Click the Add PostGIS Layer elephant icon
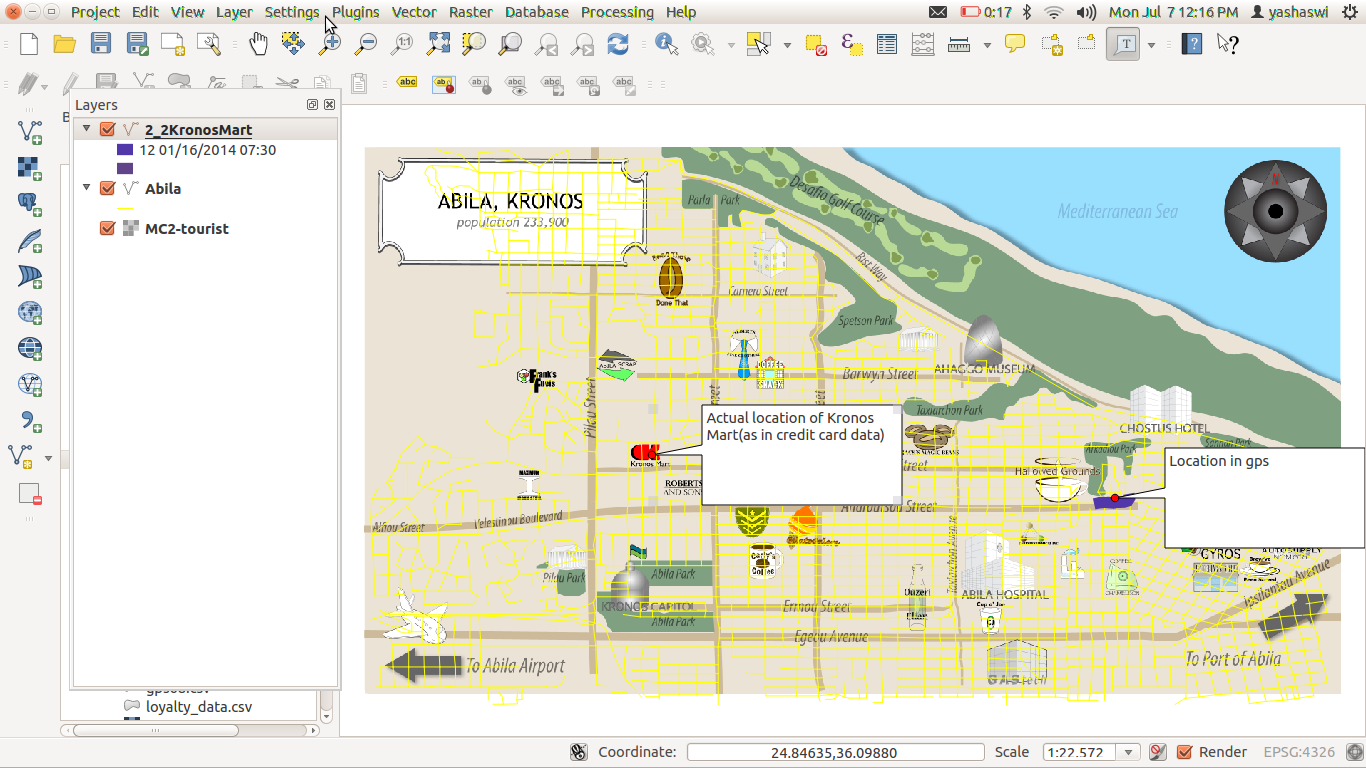Image resolution: width=1366 pixels, height=768 pixels. (x=30, y=204)
